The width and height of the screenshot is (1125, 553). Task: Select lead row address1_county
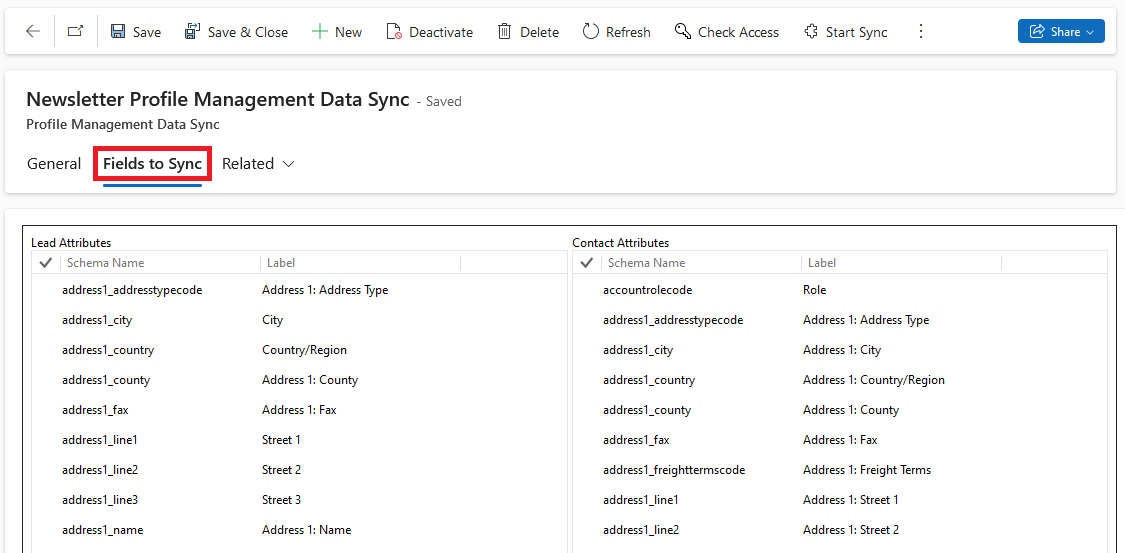pyautogui.click(x=299, y=380)
